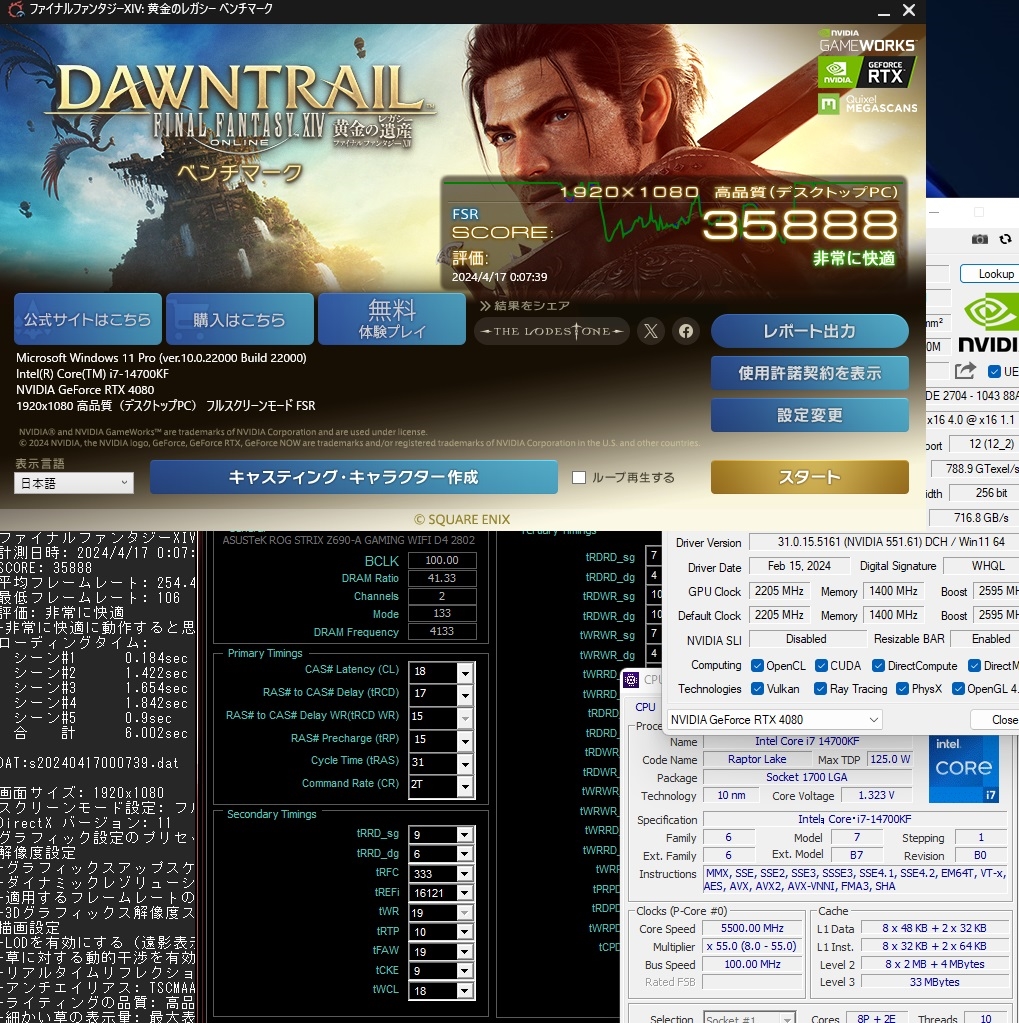The image size is (1019, 1023).
Task: Click the Multiplier x 55.0 value
Action: click(752, 946)
